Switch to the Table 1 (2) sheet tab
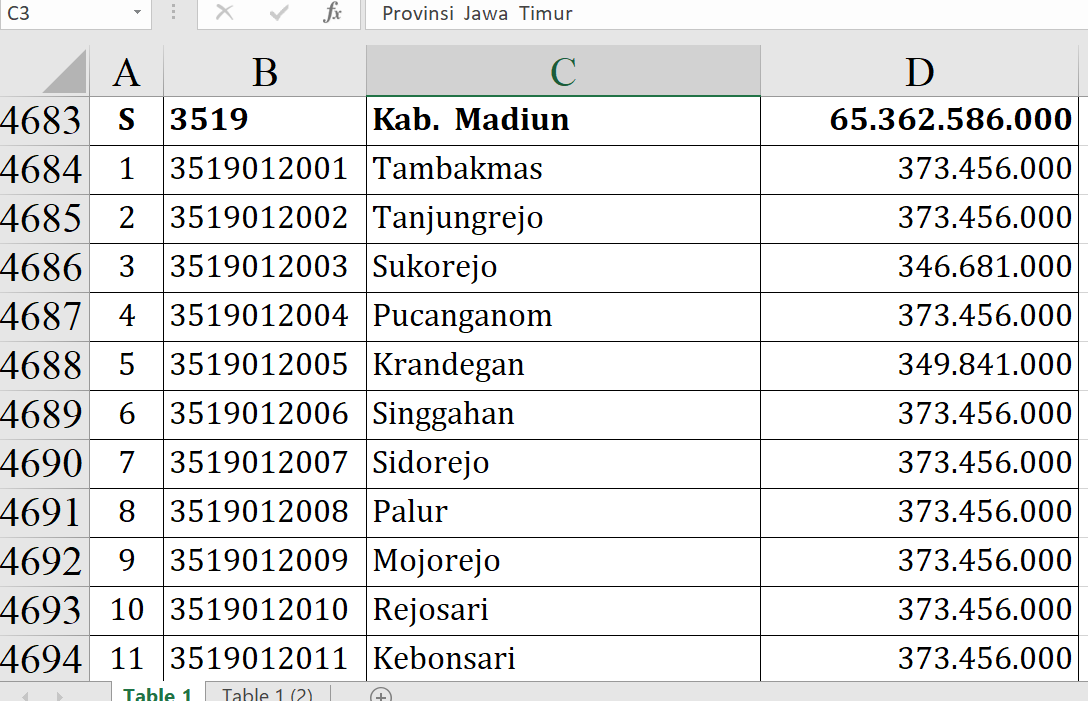The height and width of the screenshot is (701, 1088). (267, 694)
